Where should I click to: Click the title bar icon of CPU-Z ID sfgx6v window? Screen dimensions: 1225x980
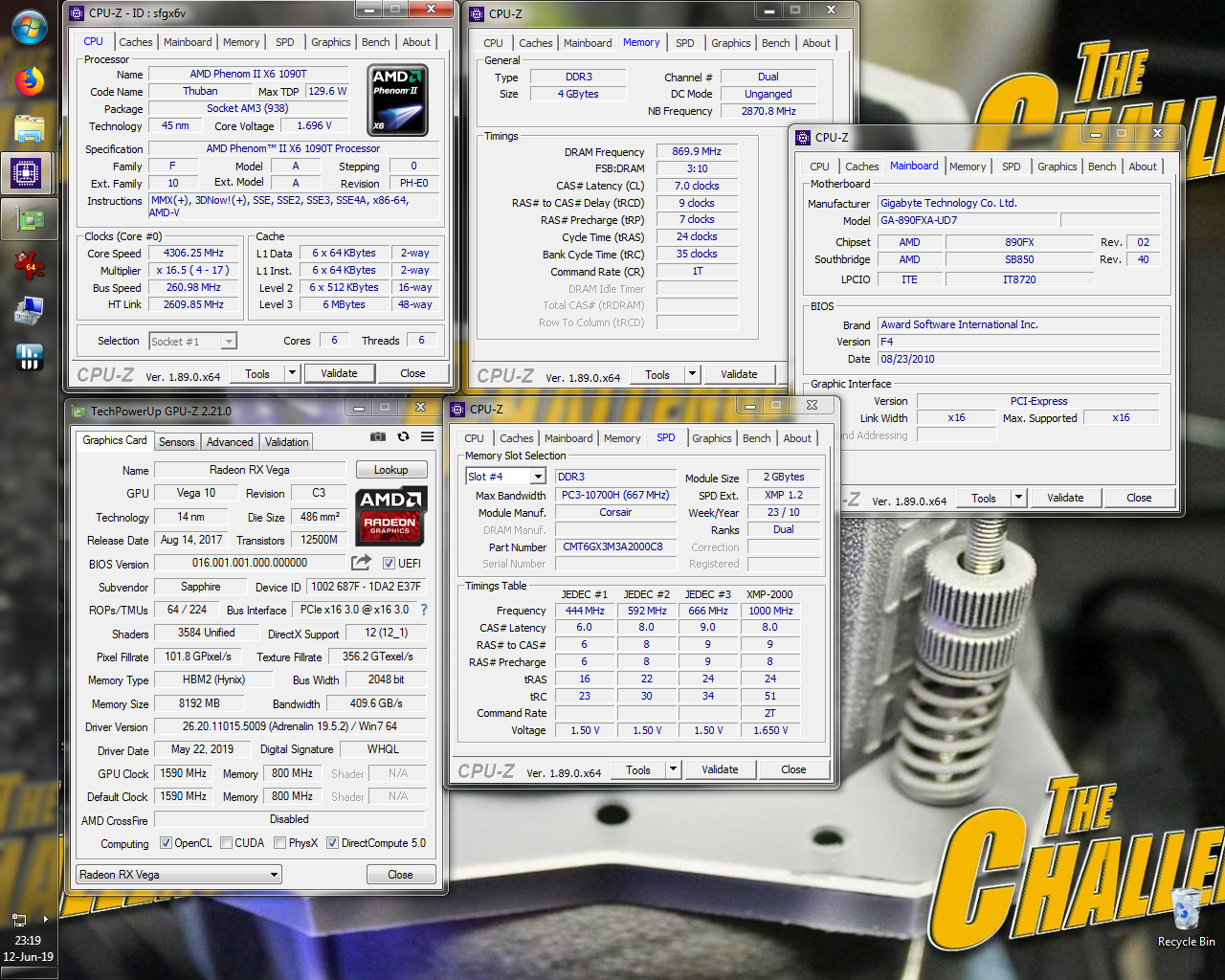pyautogui.click(x=78, y=12)
